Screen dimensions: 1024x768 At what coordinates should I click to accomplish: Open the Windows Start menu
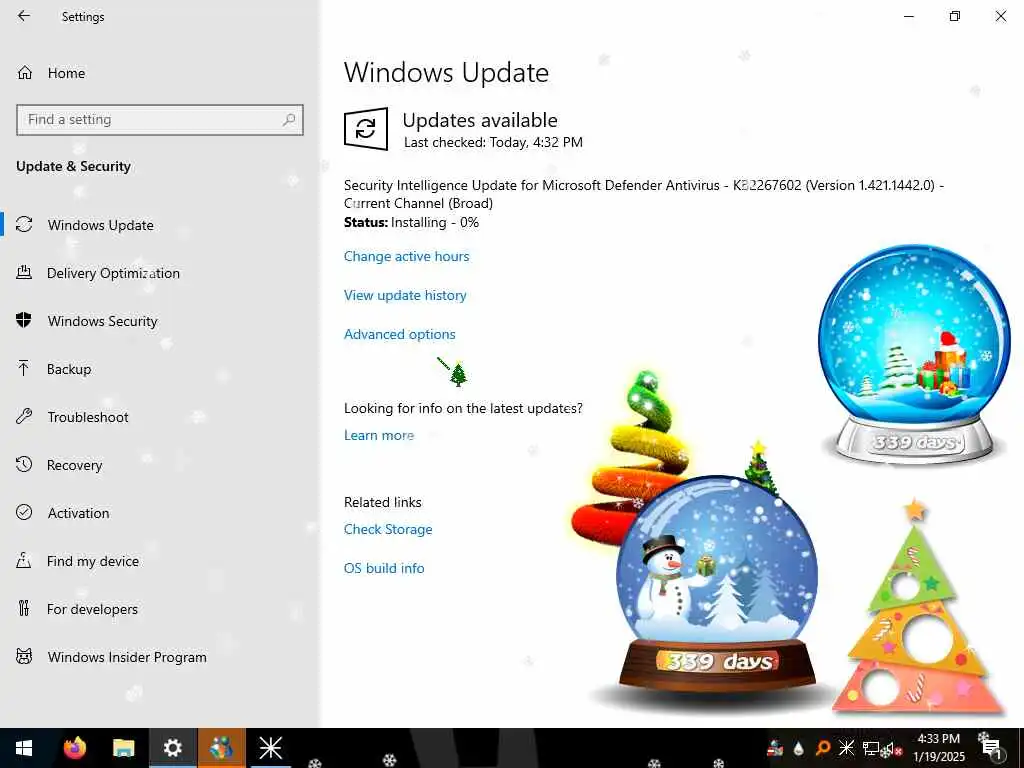pos(24,748)
